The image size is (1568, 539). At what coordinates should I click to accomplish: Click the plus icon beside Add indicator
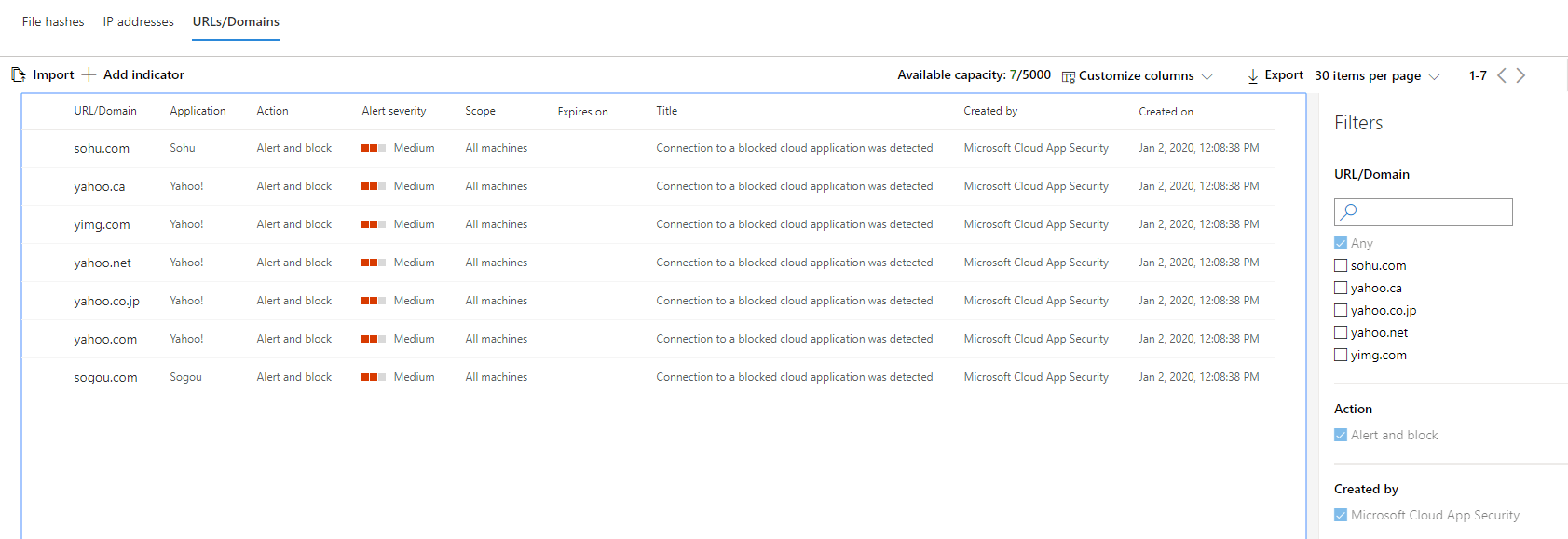89,74
